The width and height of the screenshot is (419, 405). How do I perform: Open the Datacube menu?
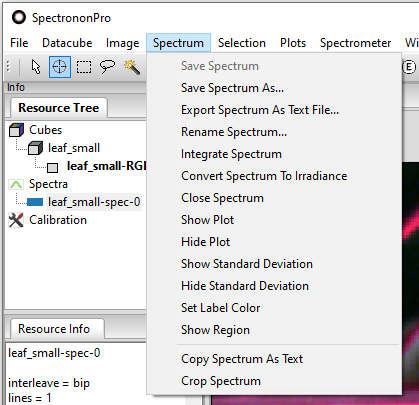67,43
